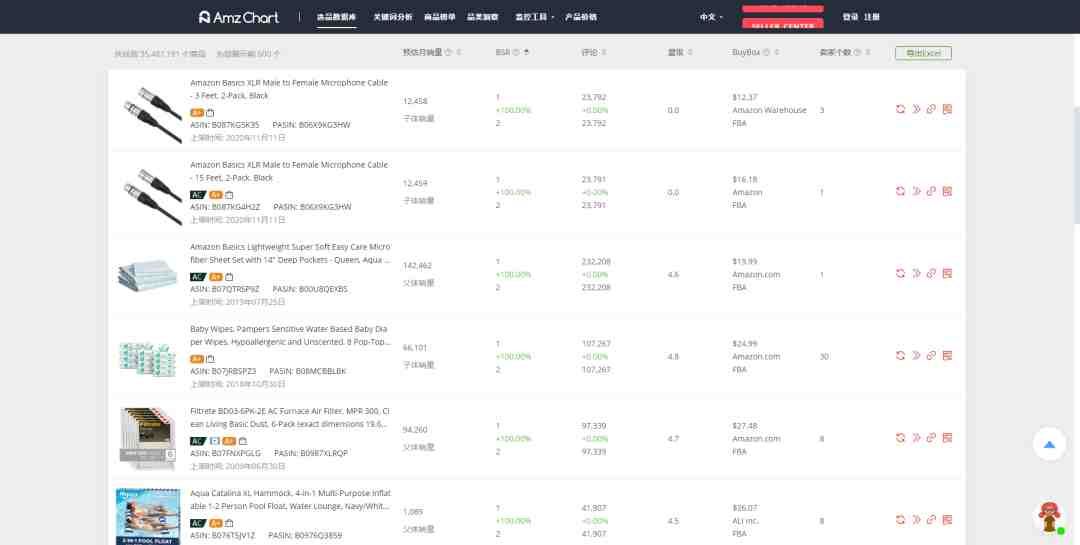Click link icon in Aqua Catalina Hammock row

click(x=931, y=519)
